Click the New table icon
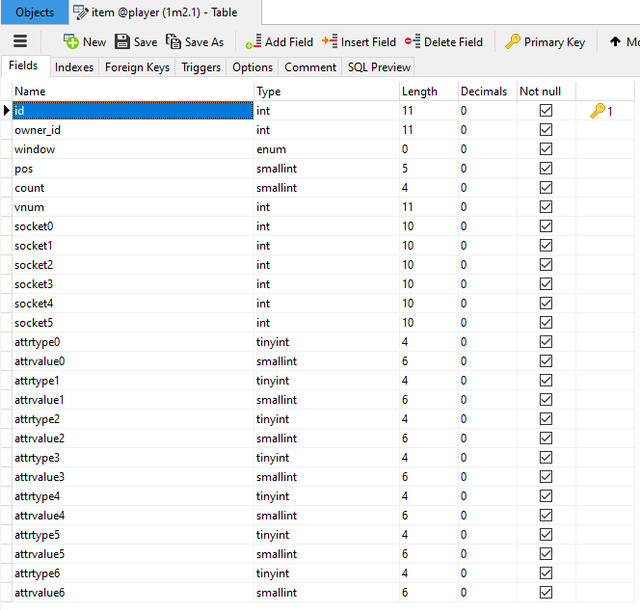Viewport: 640px width, 610px height. tap(71, 41)
